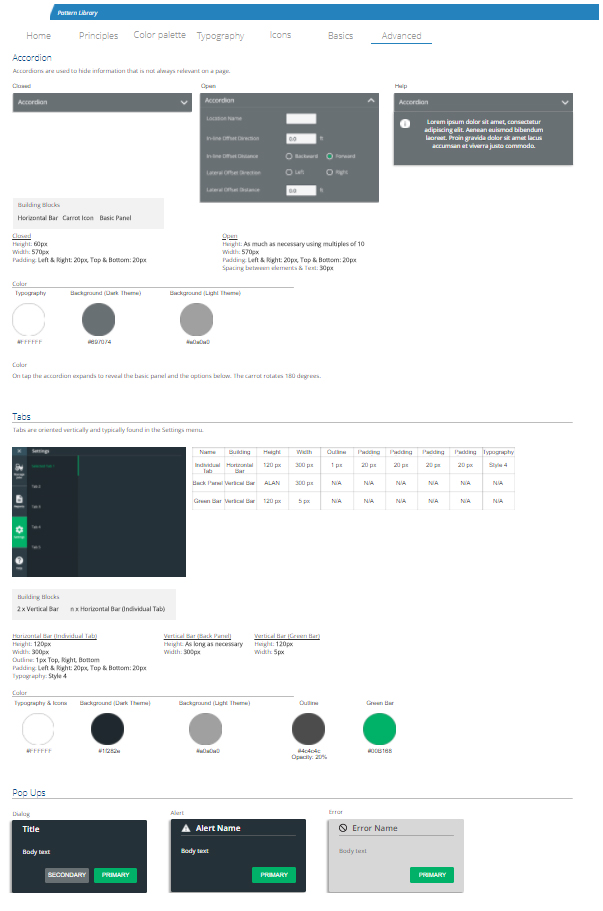Image resolution: width=603 pixels, height=911 pixels.
Task: Select the green Settings gear icon
Action: coord(19,531)
